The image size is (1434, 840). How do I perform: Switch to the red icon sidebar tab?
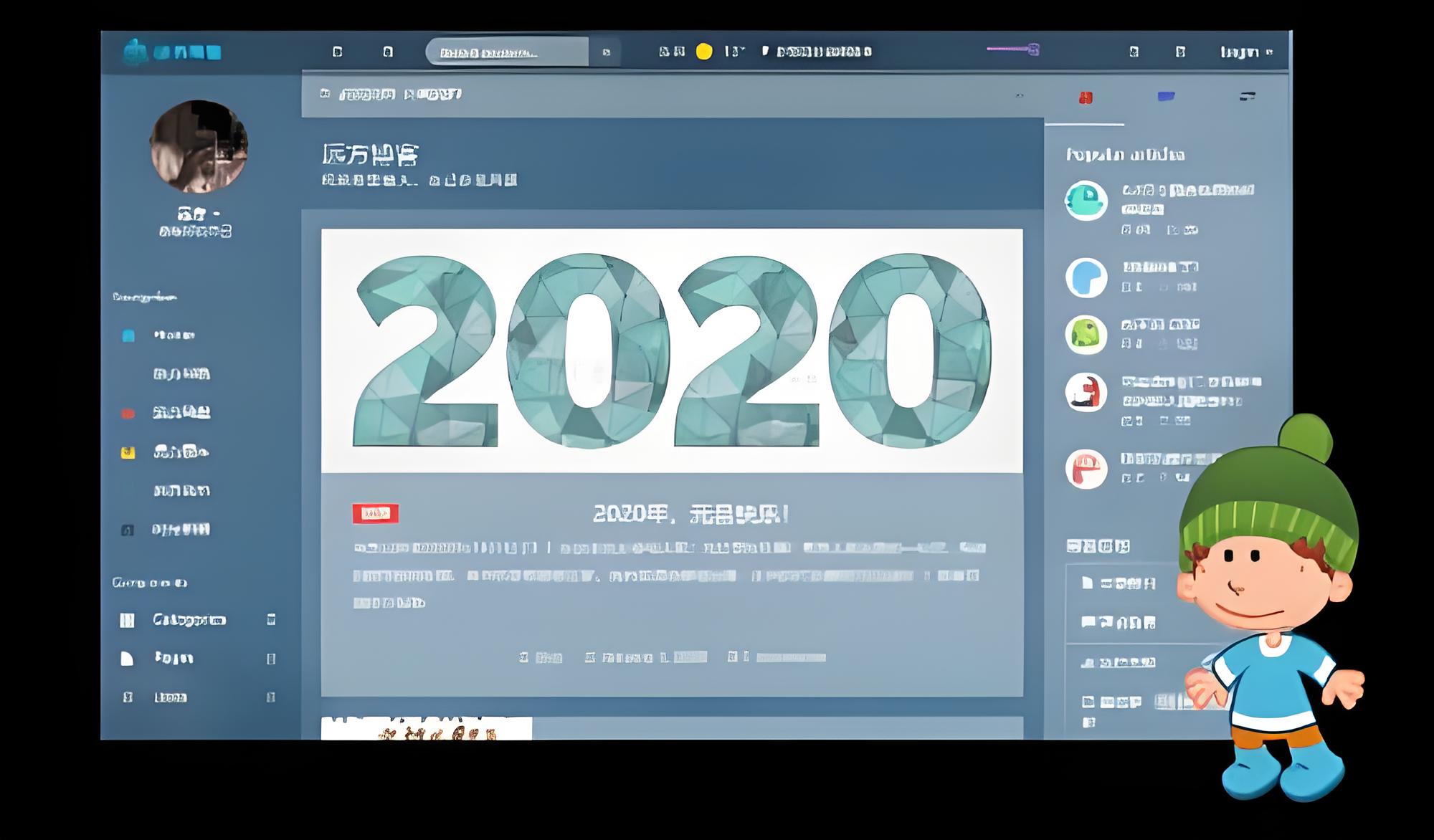click(x=1086, y=97)
